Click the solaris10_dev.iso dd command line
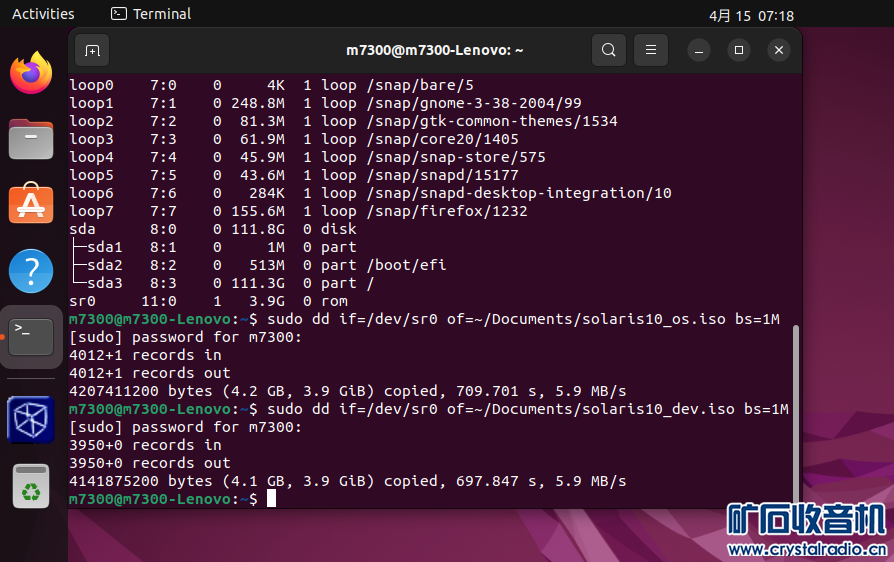894x562 pixels. point(528,409)
